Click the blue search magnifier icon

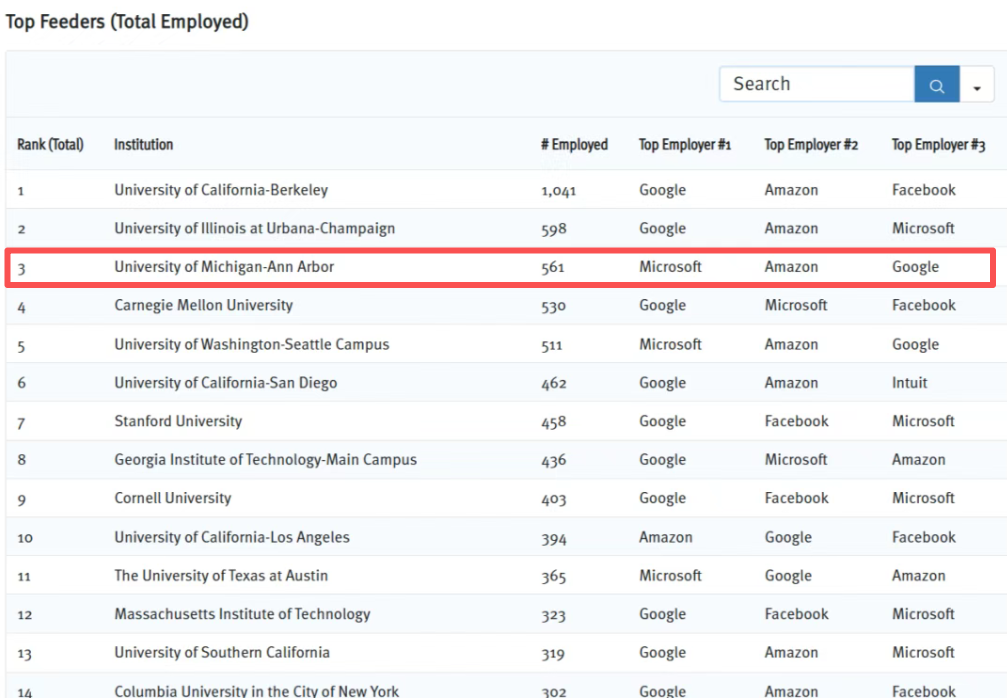pyautogui.click(x=937, y=85)
